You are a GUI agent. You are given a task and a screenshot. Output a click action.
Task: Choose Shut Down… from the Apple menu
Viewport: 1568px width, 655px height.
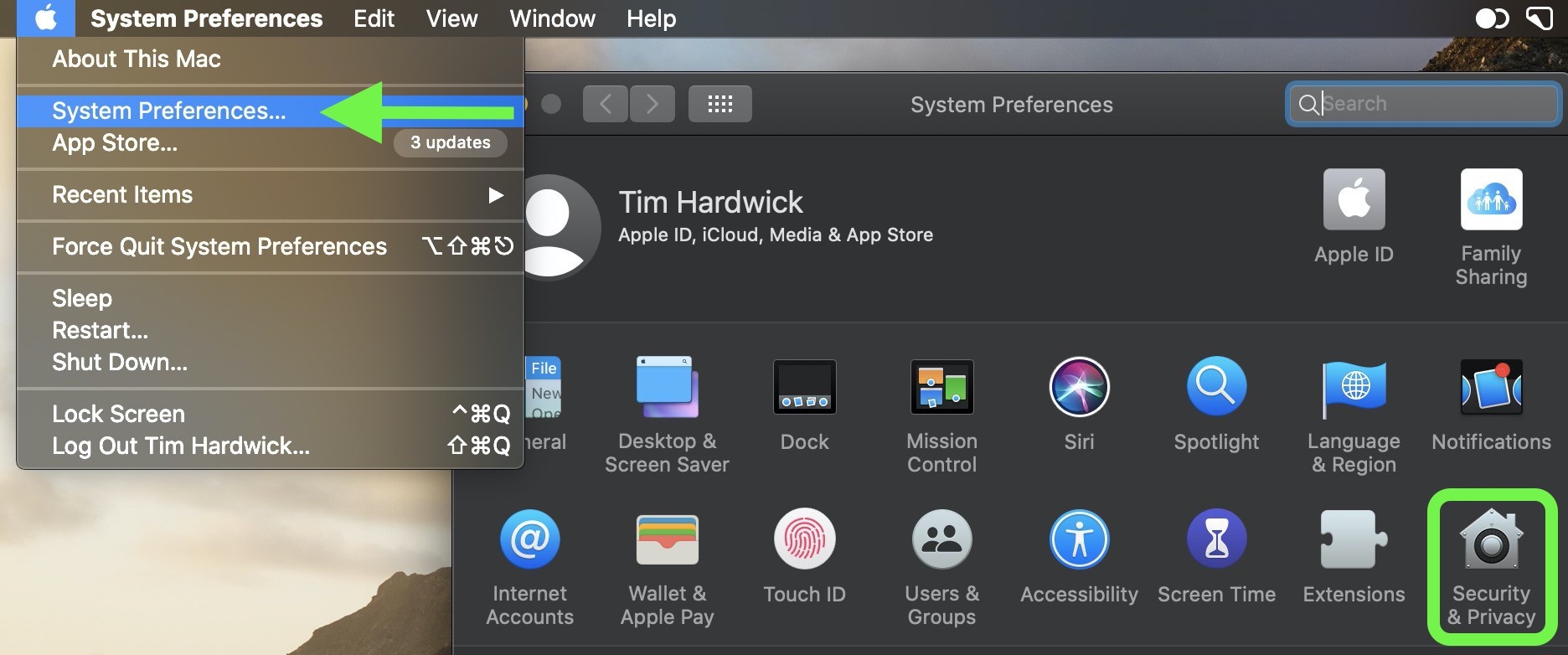tap(270, 362)
